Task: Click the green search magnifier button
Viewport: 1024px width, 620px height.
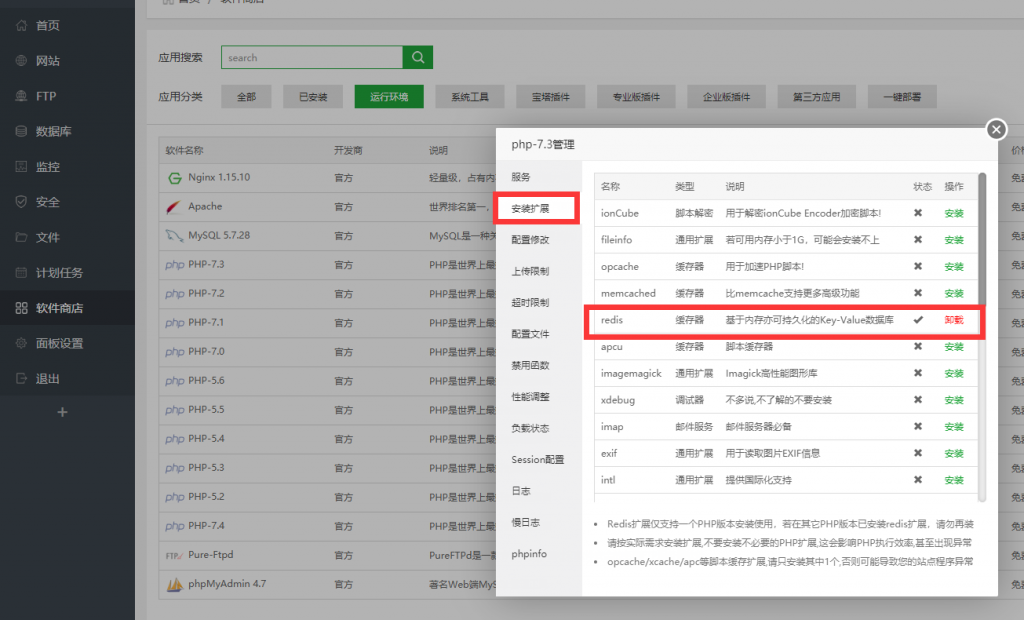Action: click(x=418, y=57)
